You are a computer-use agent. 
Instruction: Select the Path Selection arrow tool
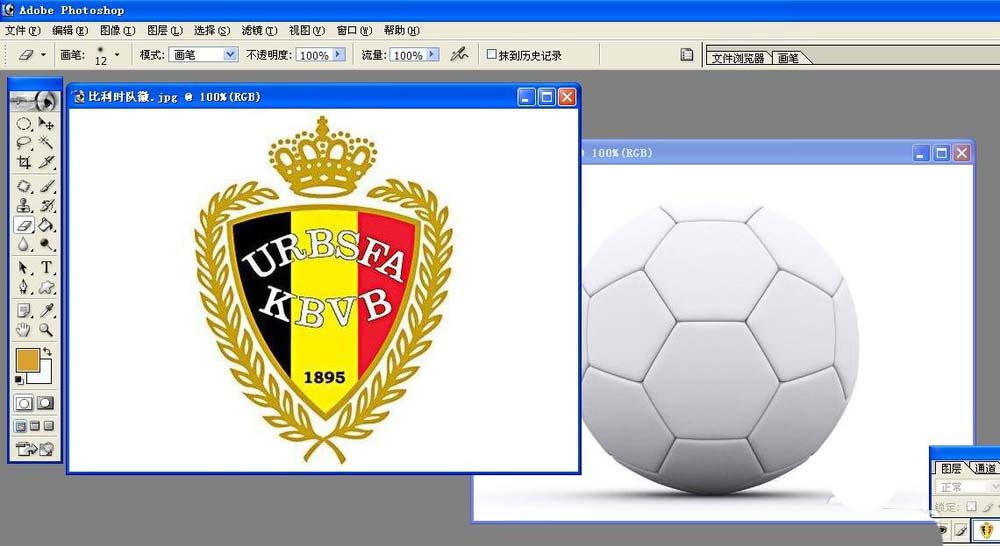point(24,268)
